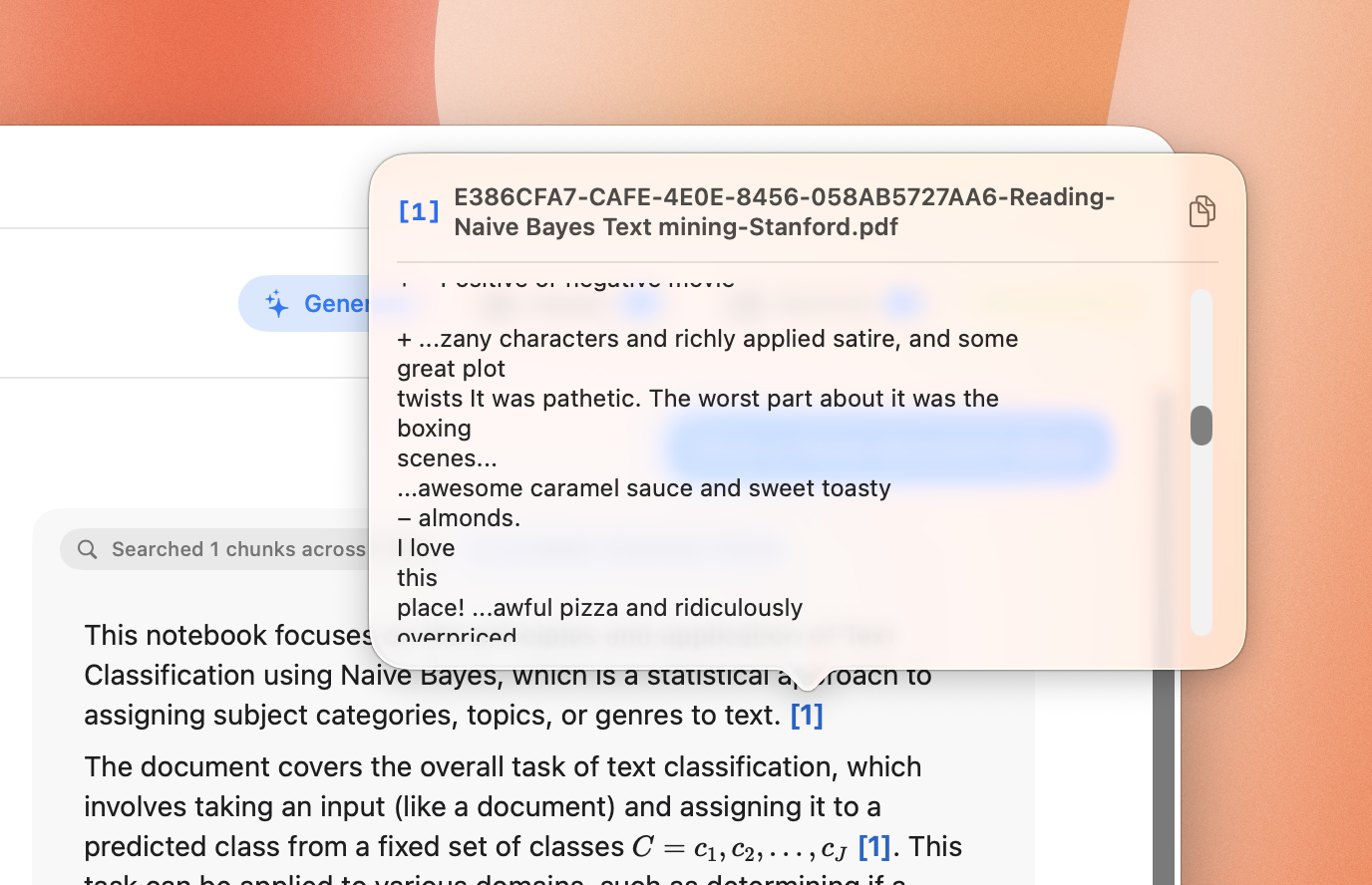This screenshot has height=885, width=1372.
Task: Click the [1] badge in the popover header
Action: tap(419, 211)
